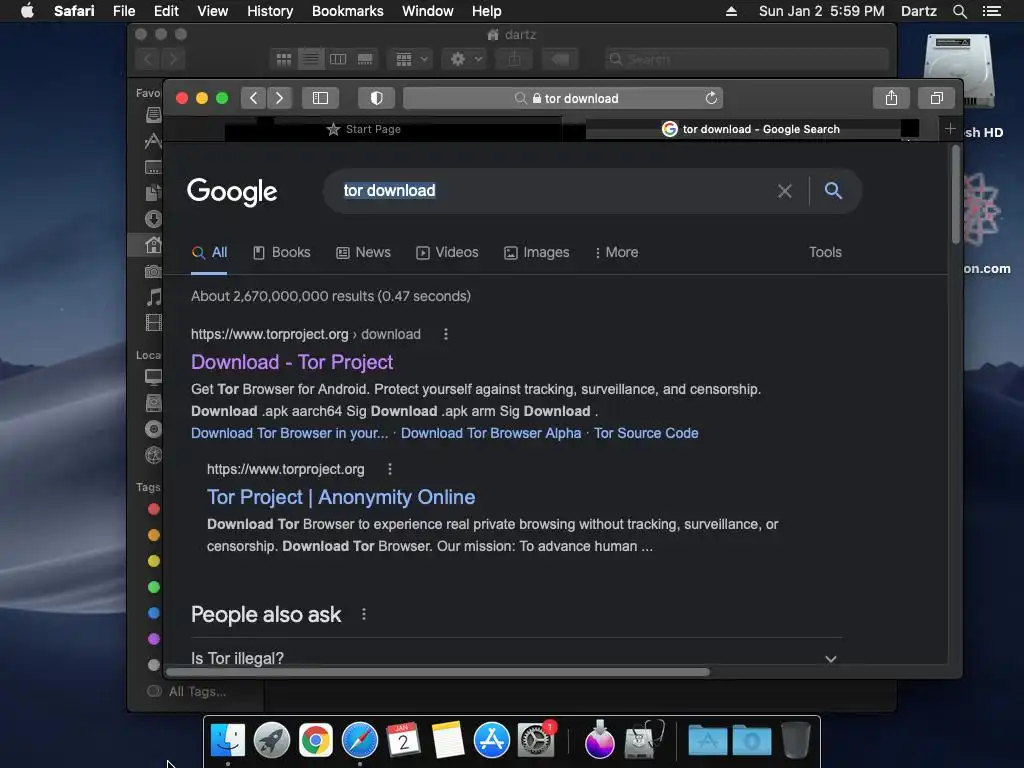
Task: Open System Preferences from the Dock
Action: (536, 741)
